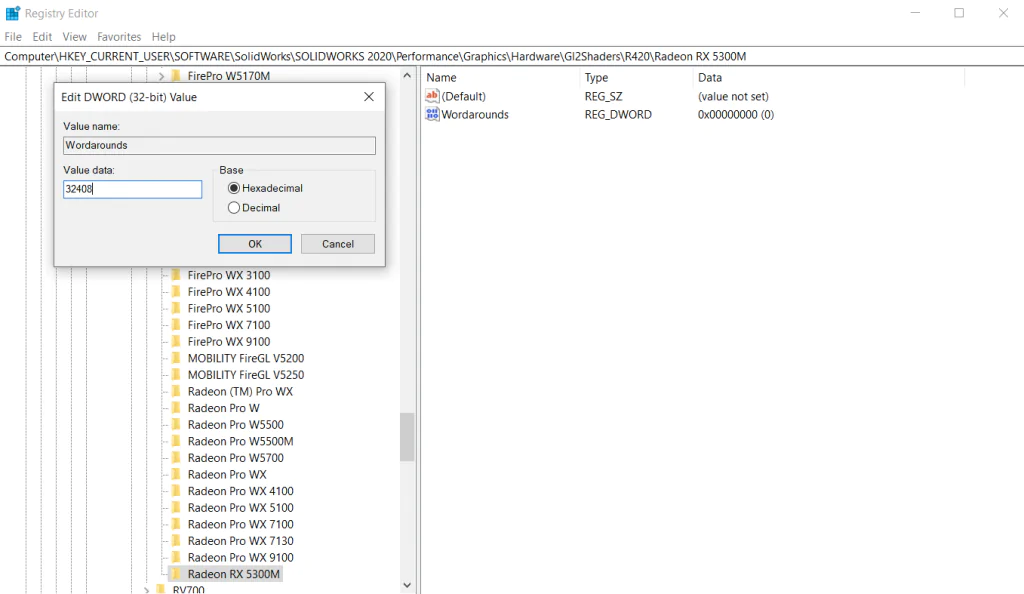This screenshot has width=1024, height=594.
Task: Open the View menu
Action: (74, 37)
